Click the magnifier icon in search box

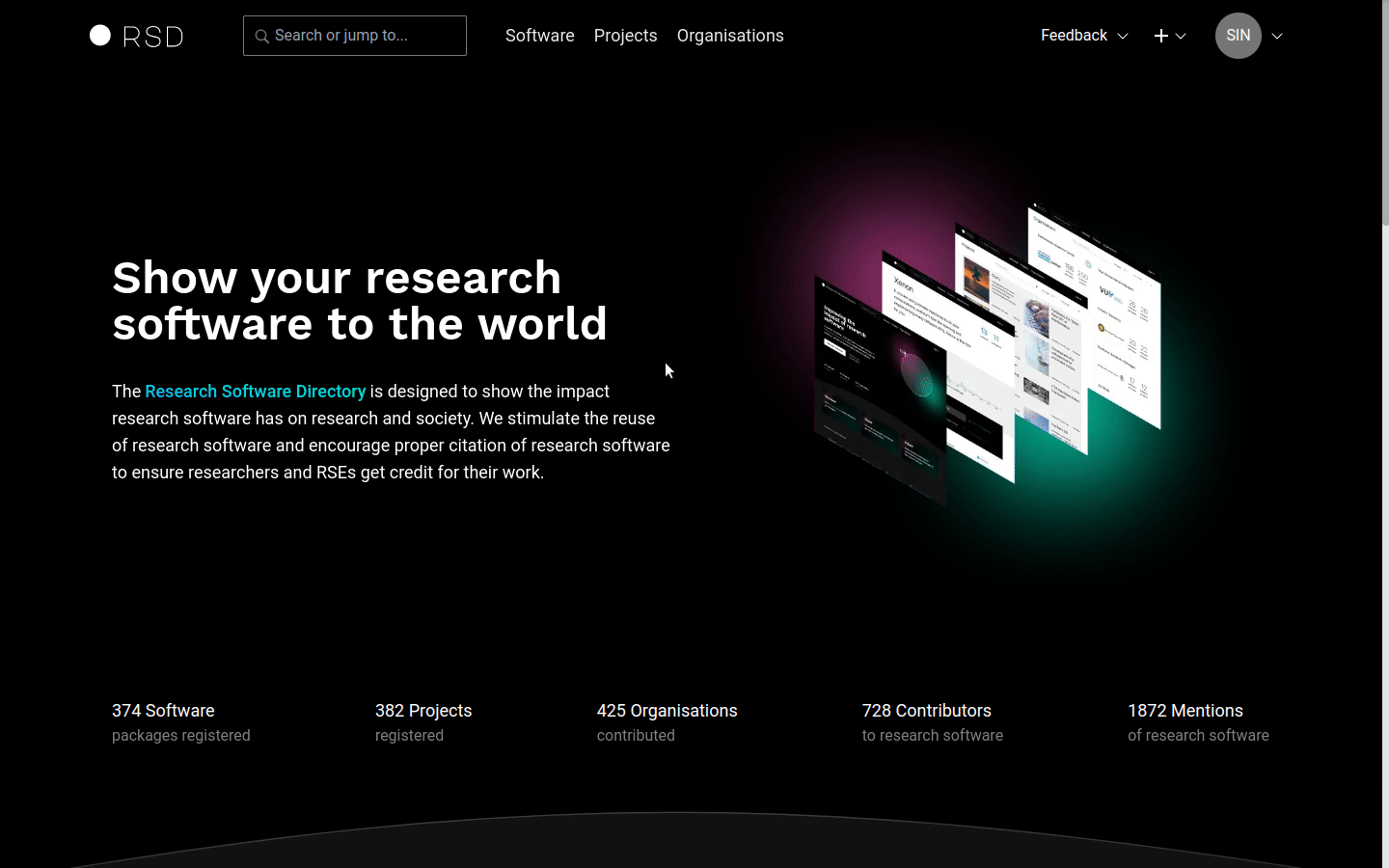point(261,37)
